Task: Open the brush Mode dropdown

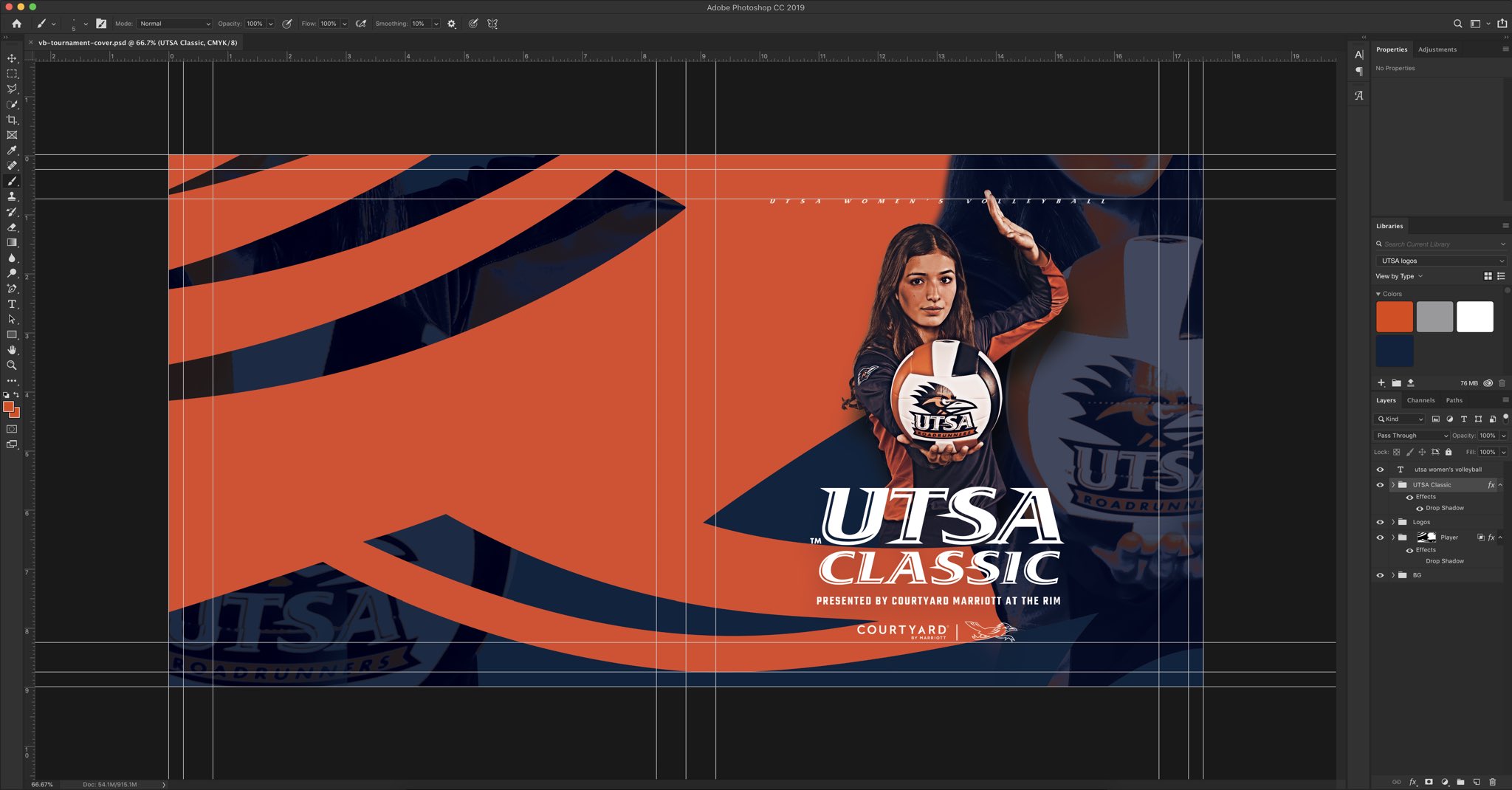Action: 175,24
